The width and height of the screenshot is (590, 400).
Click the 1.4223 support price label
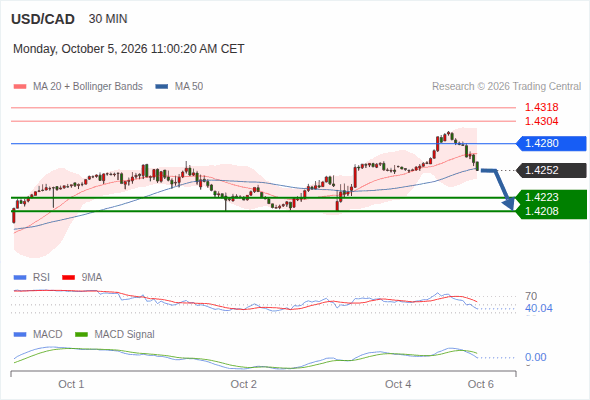pyautogui.click(x=542, y=197)
